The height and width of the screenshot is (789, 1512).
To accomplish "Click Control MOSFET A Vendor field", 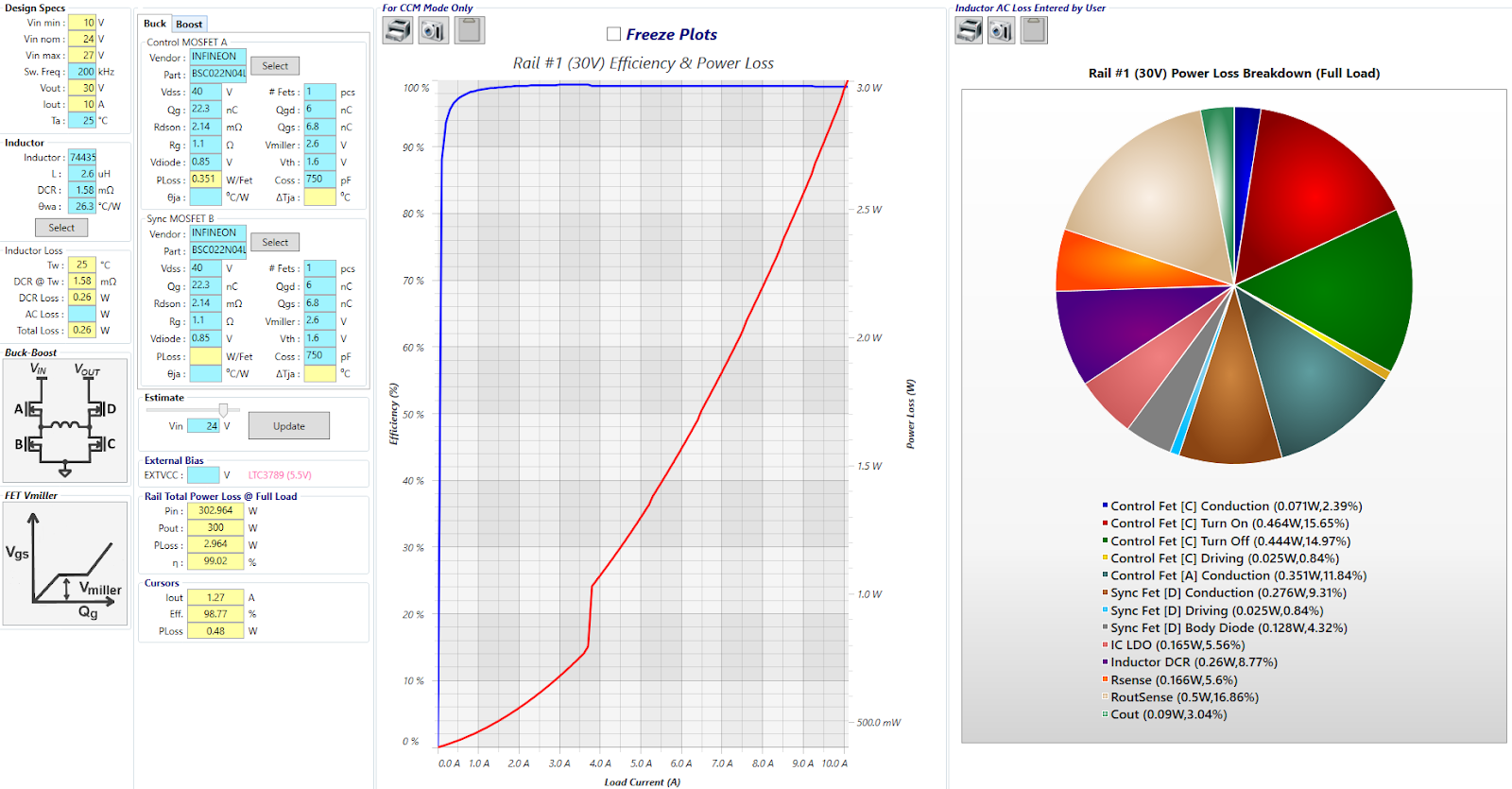I will click(217, 57).
